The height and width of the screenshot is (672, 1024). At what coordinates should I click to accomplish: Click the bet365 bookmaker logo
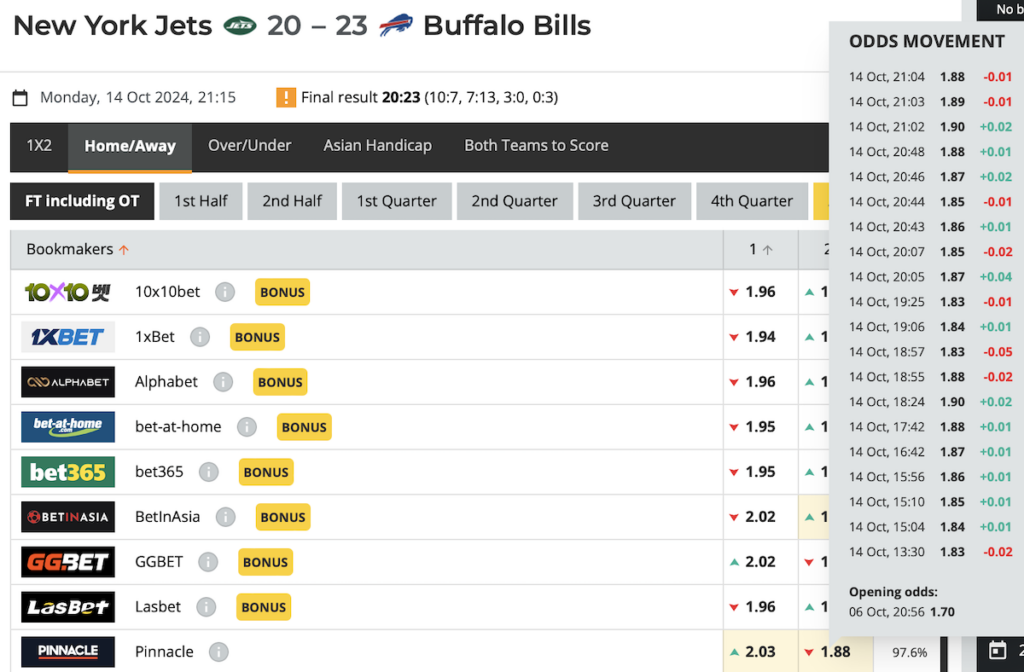pyautogui.click(x=68, y=472)
